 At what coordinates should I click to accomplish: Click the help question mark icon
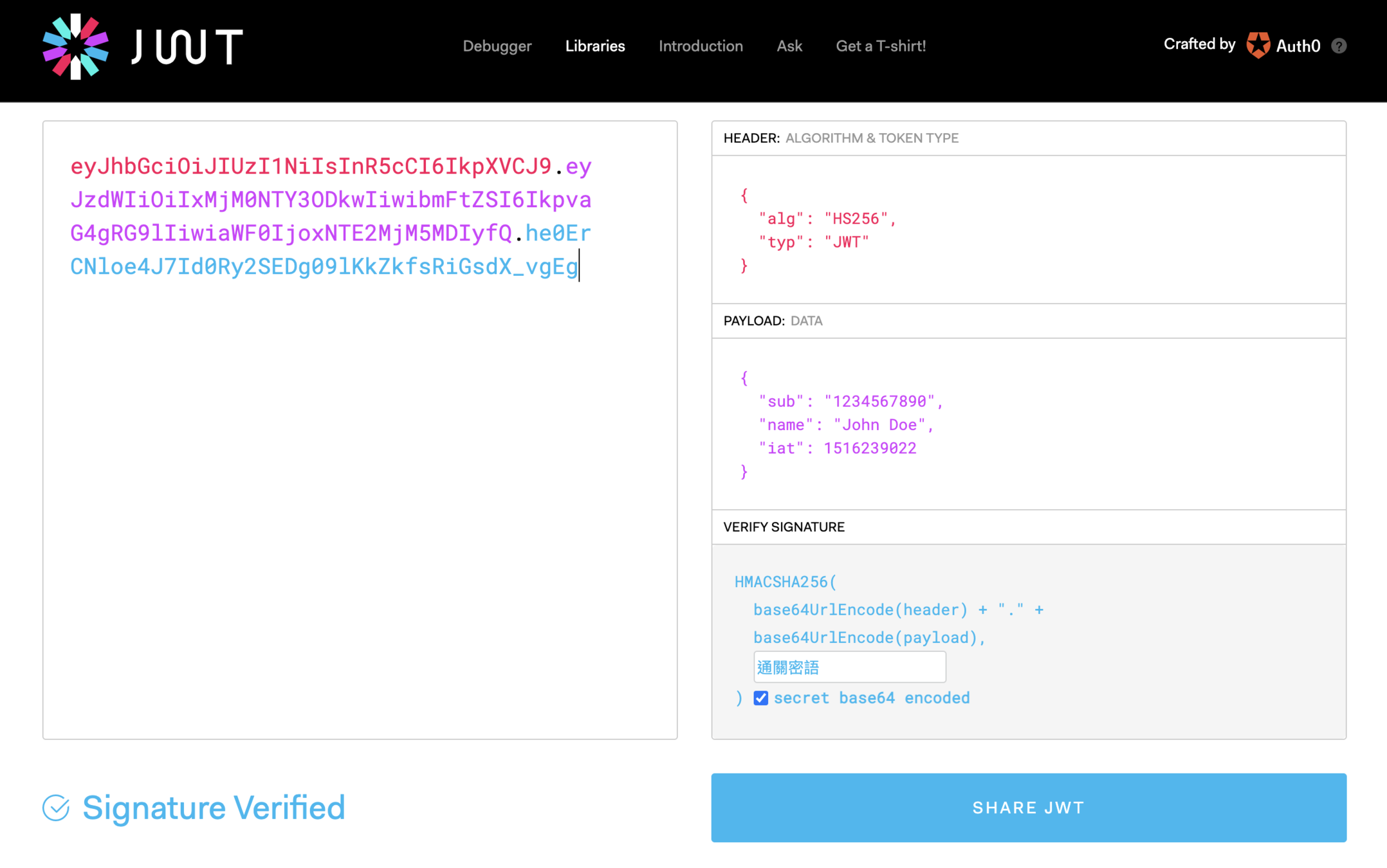[1339, 46]
